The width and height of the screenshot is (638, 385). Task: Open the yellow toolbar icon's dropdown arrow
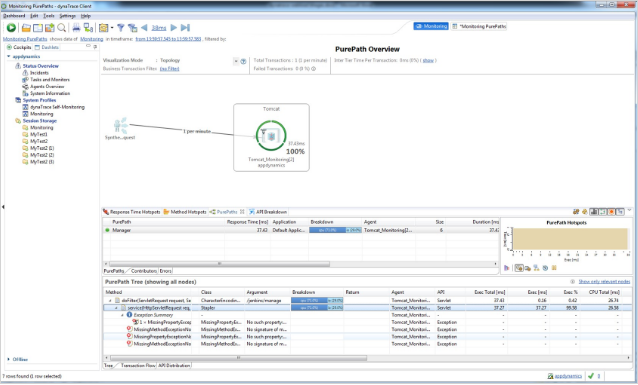[112, 28]
